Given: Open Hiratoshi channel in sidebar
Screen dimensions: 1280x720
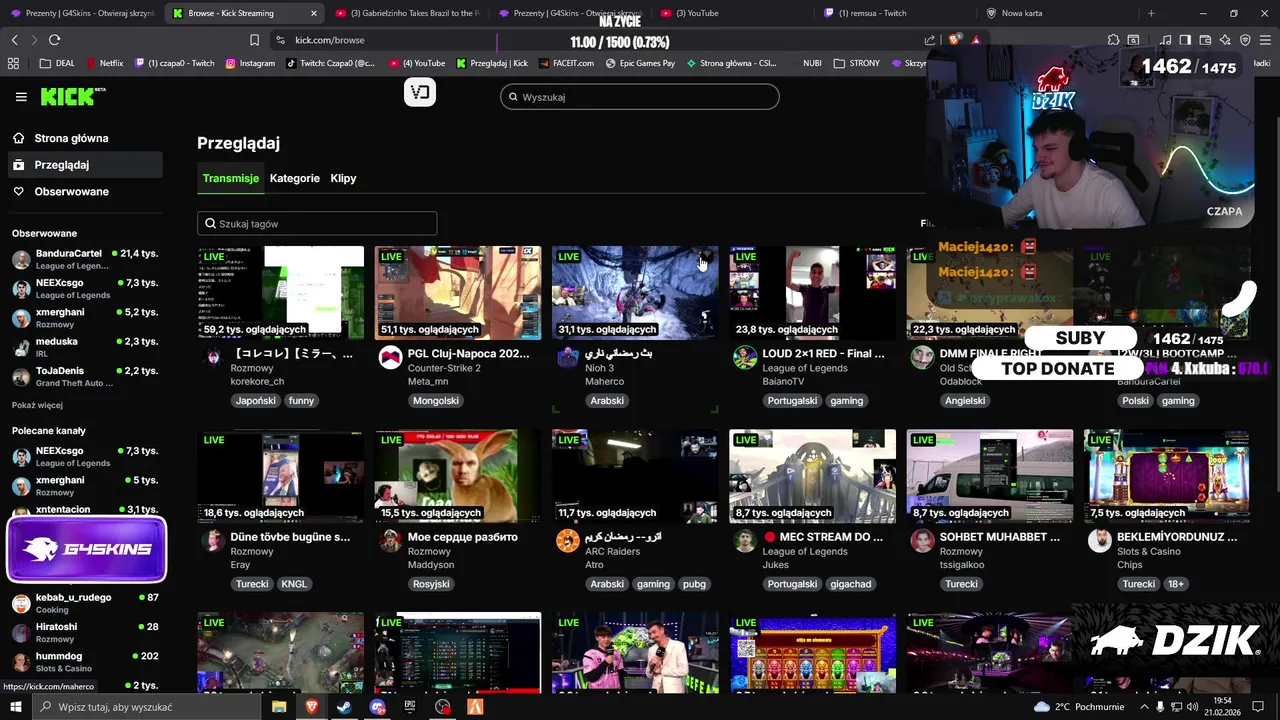Looking at the screenshot, I should click(85, 632).
